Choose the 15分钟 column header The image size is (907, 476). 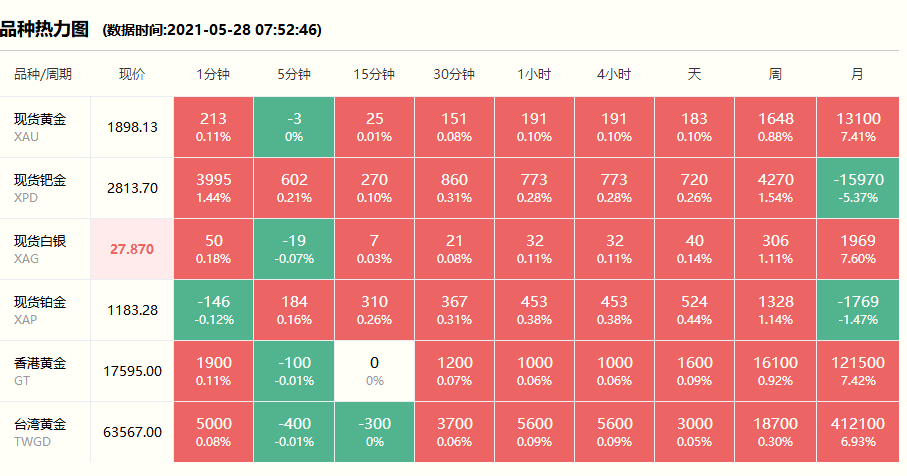[374, 75]
